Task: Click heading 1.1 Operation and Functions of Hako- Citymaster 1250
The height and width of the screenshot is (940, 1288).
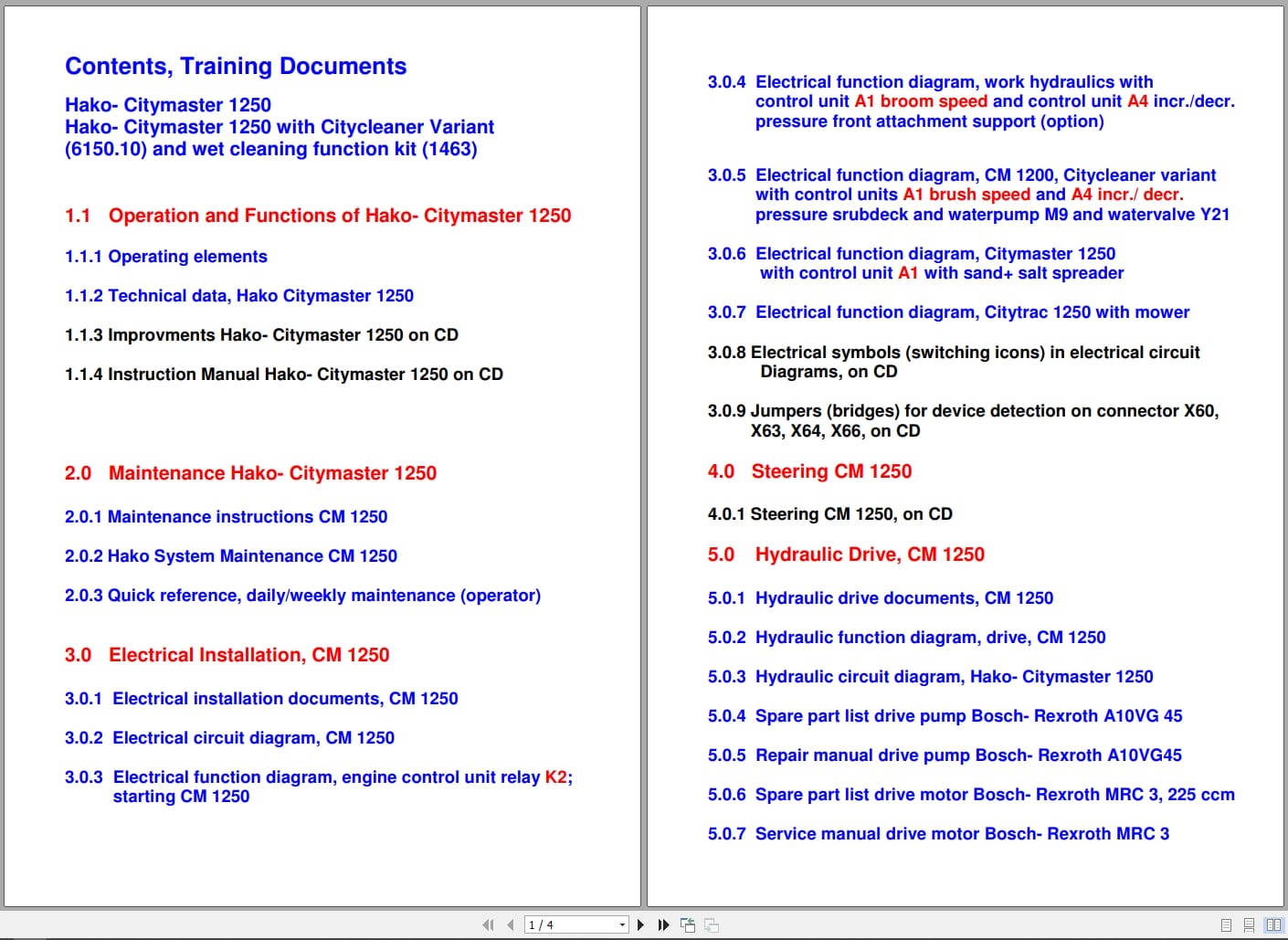Action: (x=318, y=216)
